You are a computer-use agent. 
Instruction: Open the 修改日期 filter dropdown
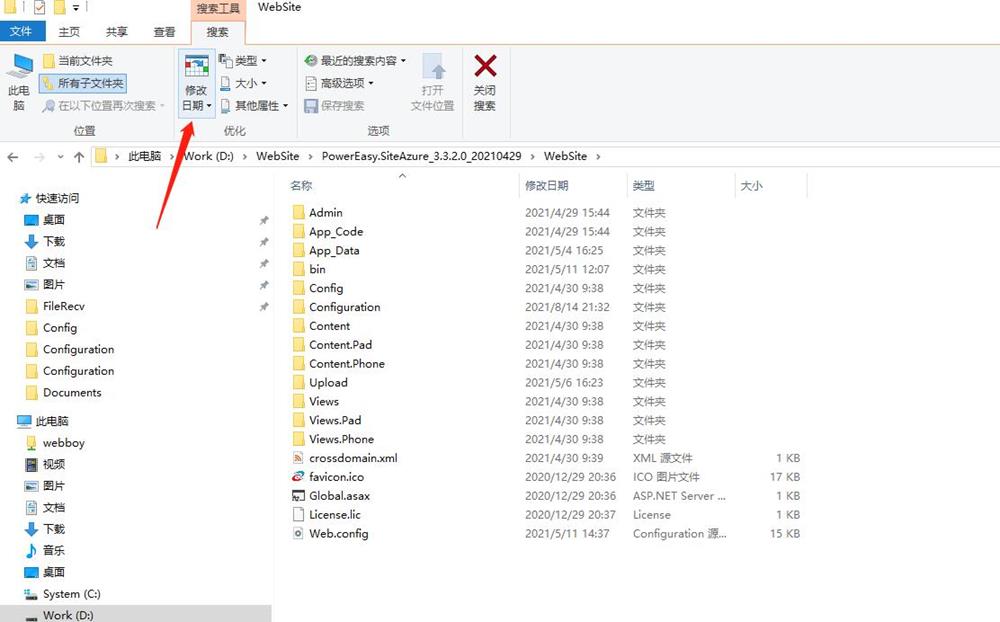[196, 83]
